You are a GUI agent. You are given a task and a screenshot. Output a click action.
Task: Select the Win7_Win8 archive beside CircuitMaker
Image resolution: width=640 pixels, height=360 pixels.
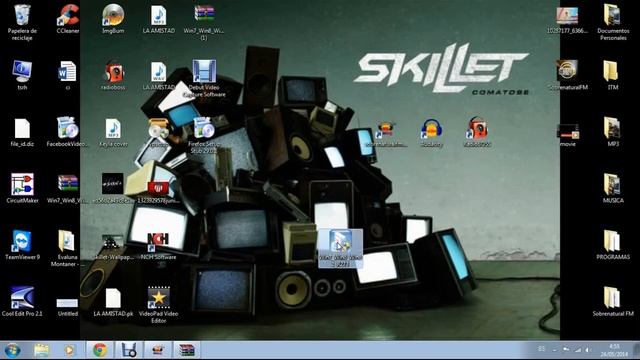68,188
